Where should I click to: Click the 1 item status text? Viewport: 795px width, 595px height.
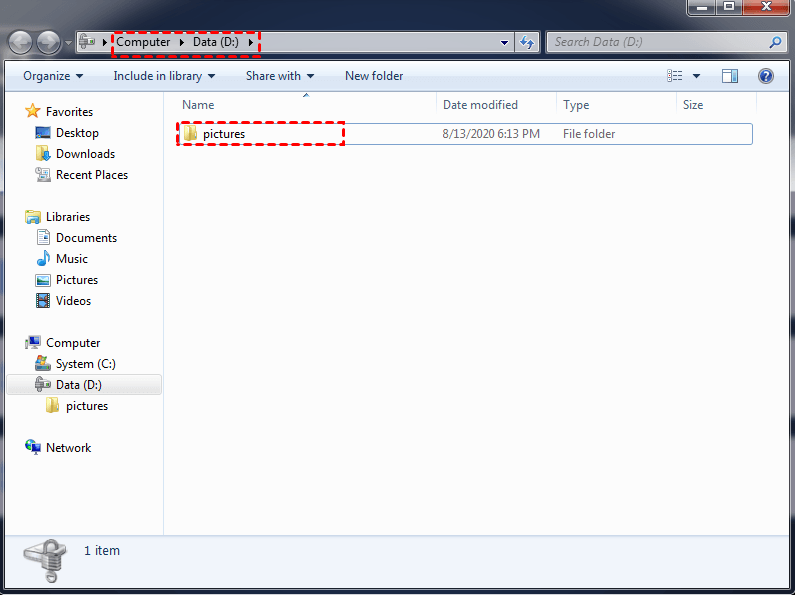(102, 551)
